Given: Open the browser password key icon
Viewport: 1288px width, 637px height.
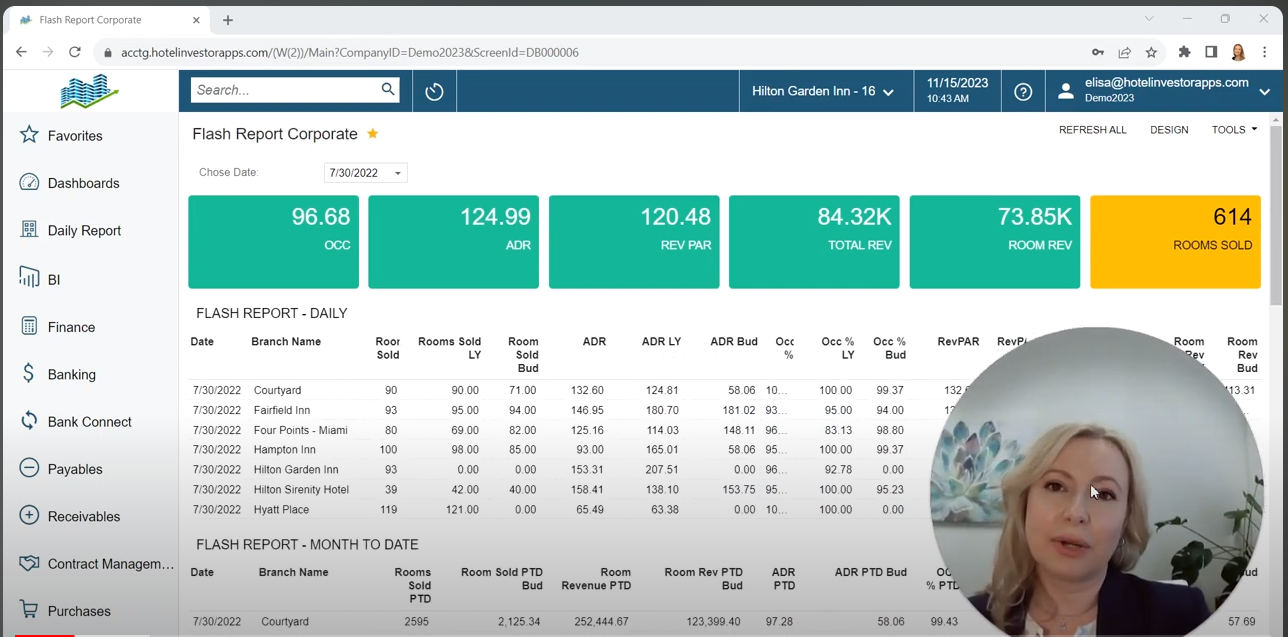Looking at the screenshot, I should click(x=1098, y=52).
